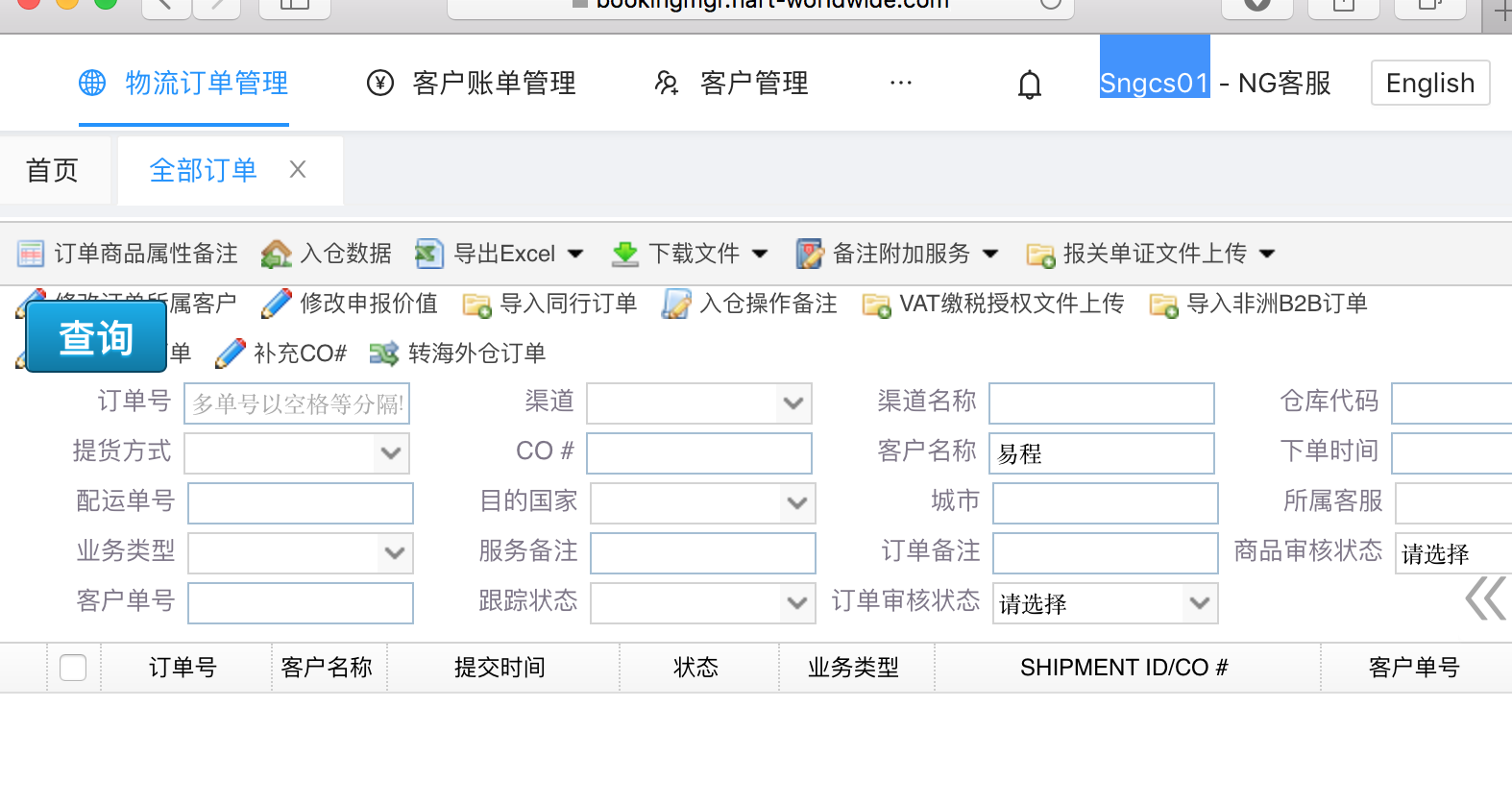Click the 入仓操作备注 note icon

pyautogui.click(x=676, y=305)
